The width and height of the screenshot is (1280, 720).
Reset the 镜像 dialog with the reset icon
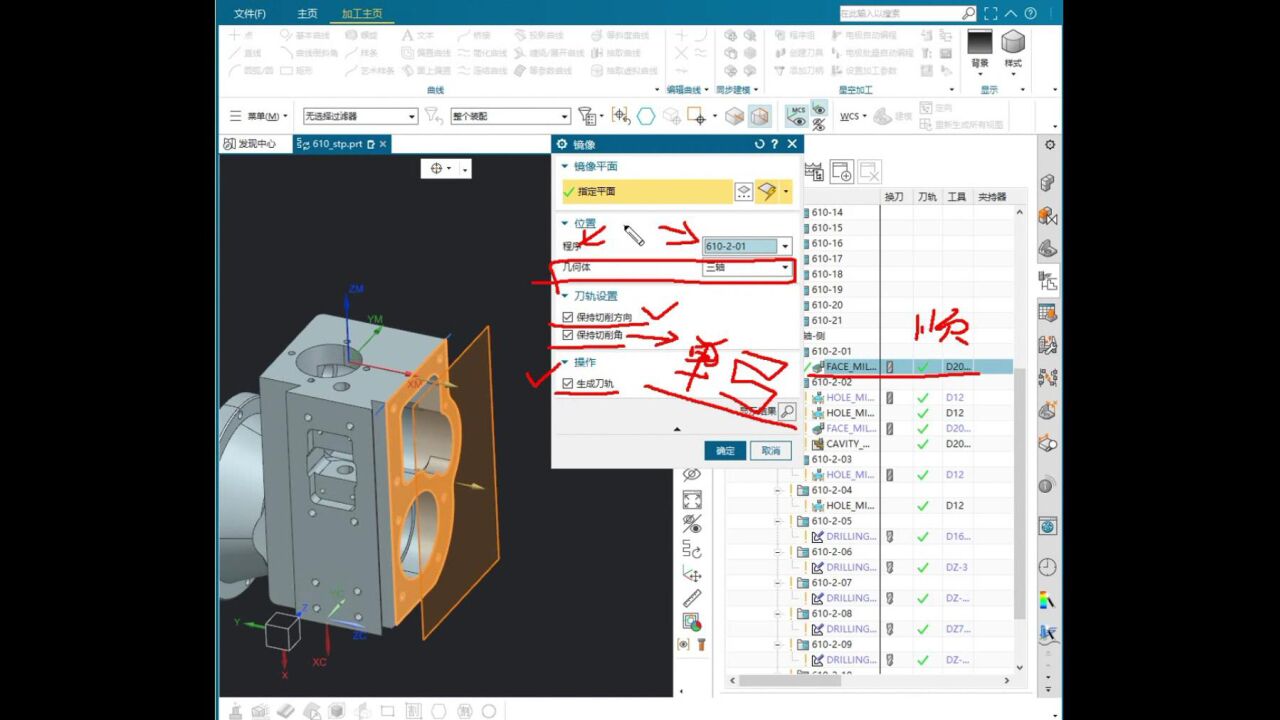759,145
